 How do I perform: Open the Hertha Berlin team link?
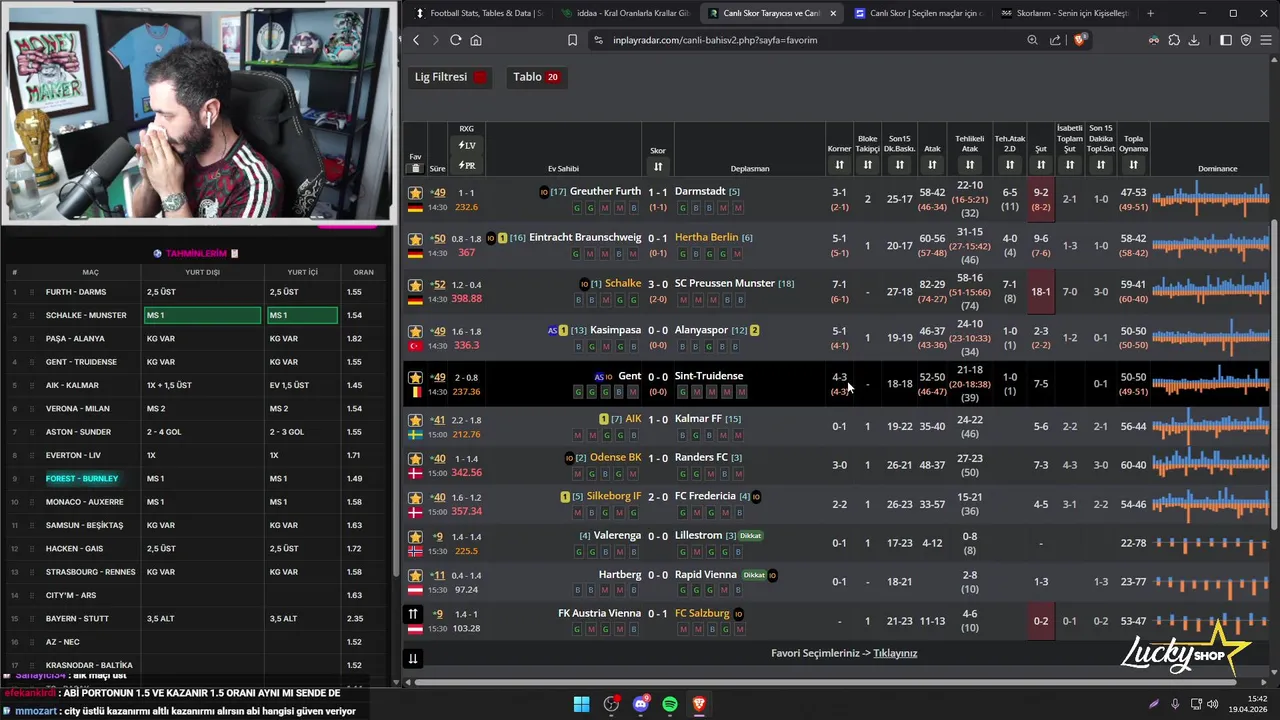706,237
